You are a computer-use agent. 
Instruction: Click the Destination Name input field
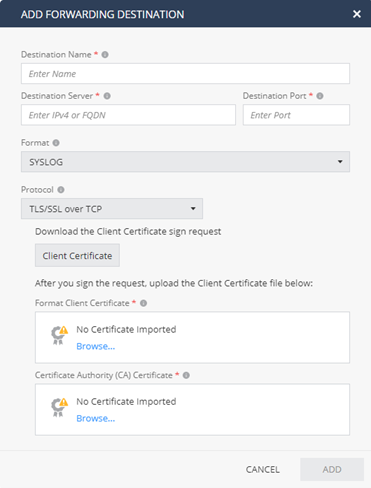click(x=185, y=73)
